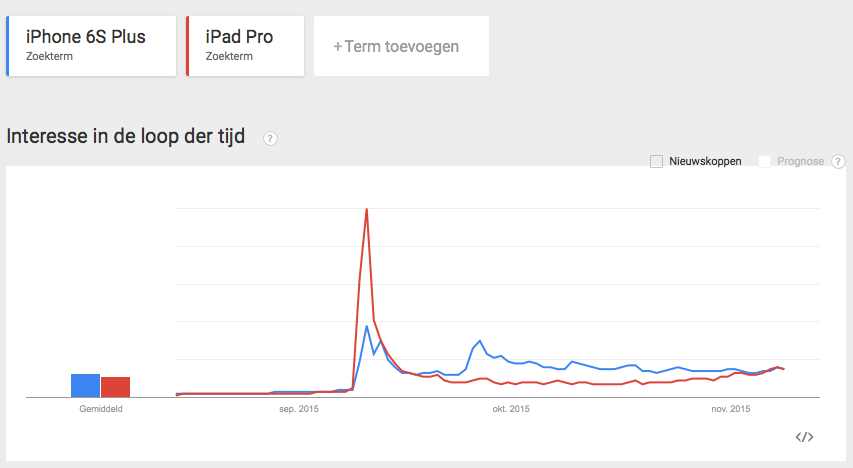Click the red Gemiddeld average bar
The height and width of the screenshot is (468, 853).
click(115, 386)
